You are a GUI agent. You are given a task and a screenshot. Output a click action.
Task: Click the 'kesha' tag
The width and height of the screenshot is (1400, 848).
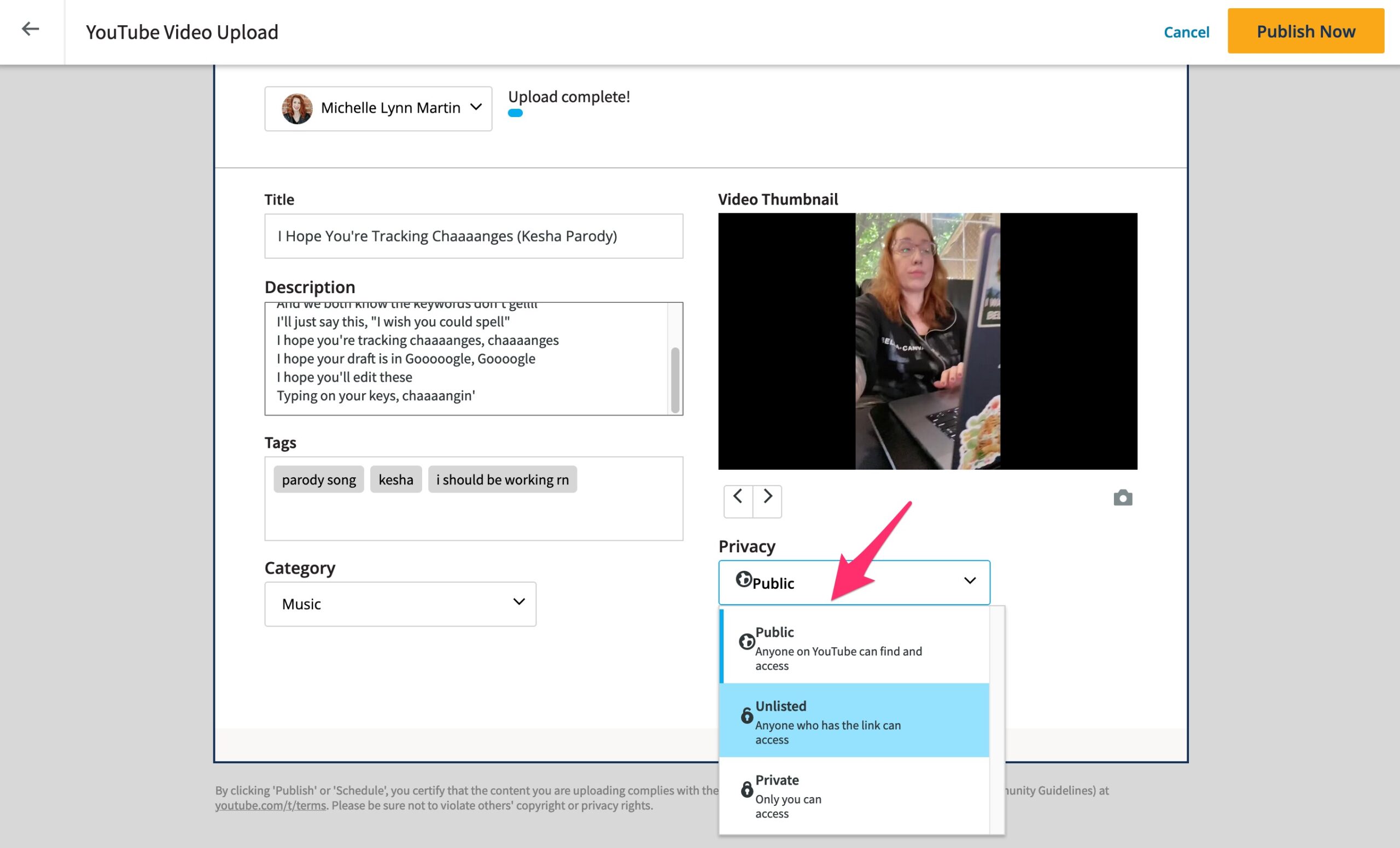pyautogui.click(x=395, y=479)
